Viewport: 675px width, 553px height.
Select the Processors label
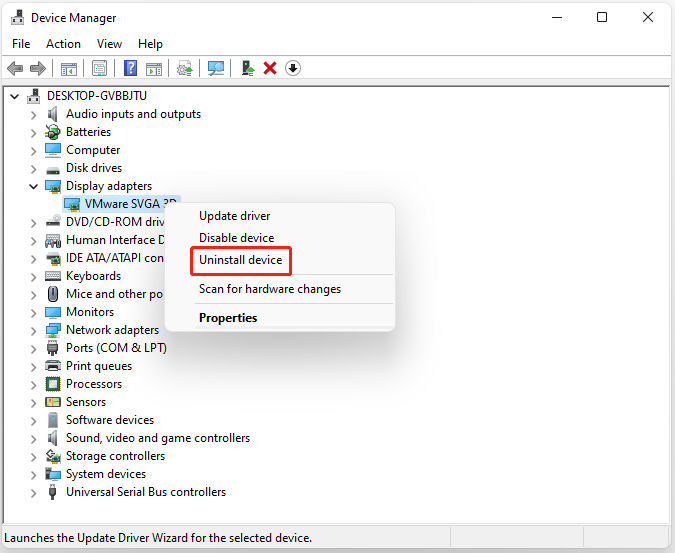[94, 384]
